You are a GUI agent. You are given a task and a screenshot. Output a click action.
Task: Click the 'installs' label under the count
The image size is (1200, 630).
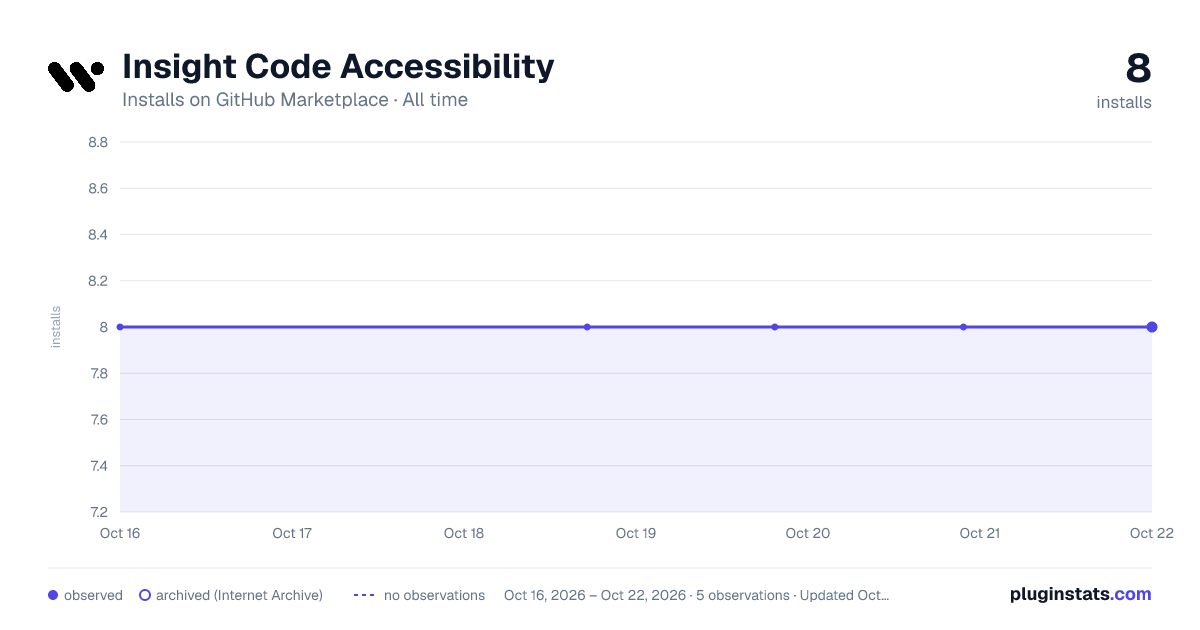1124,102
